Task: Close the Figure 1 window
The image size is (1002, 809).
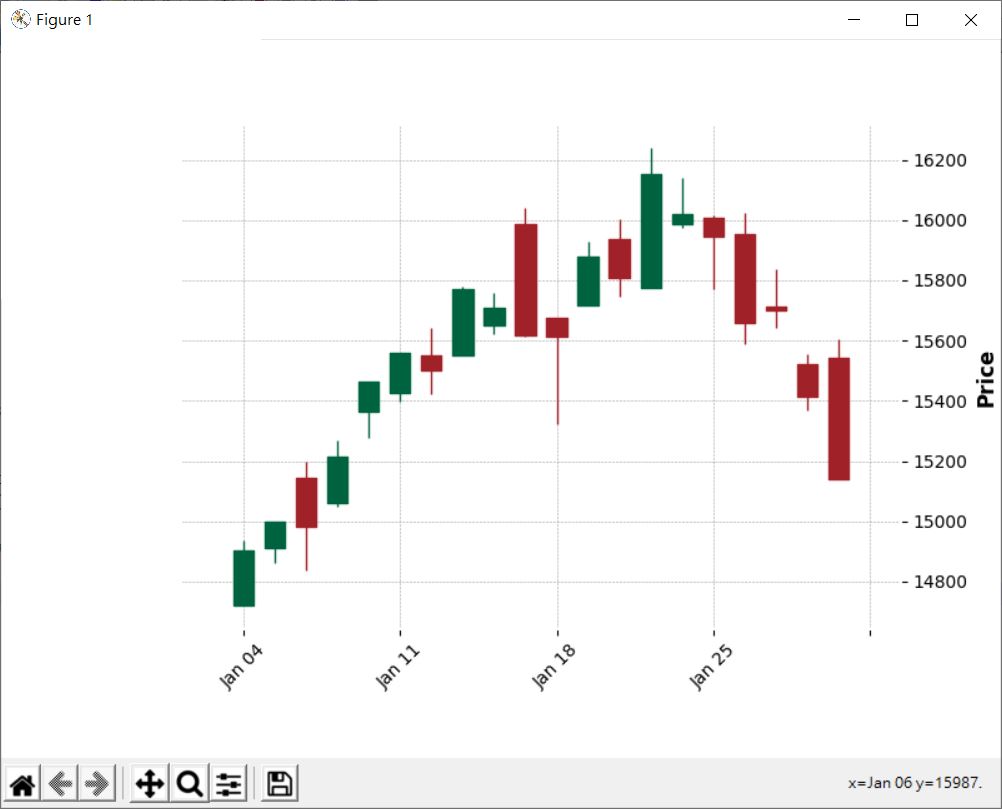Action: pyautogui.click(x=971, y=20)
